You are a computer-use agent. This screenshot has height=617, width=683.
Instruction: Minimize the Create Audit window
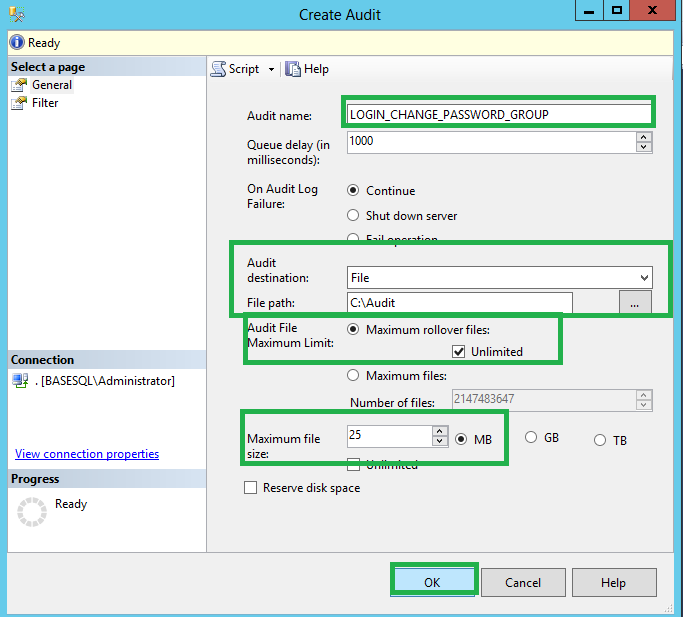[589, 10]
